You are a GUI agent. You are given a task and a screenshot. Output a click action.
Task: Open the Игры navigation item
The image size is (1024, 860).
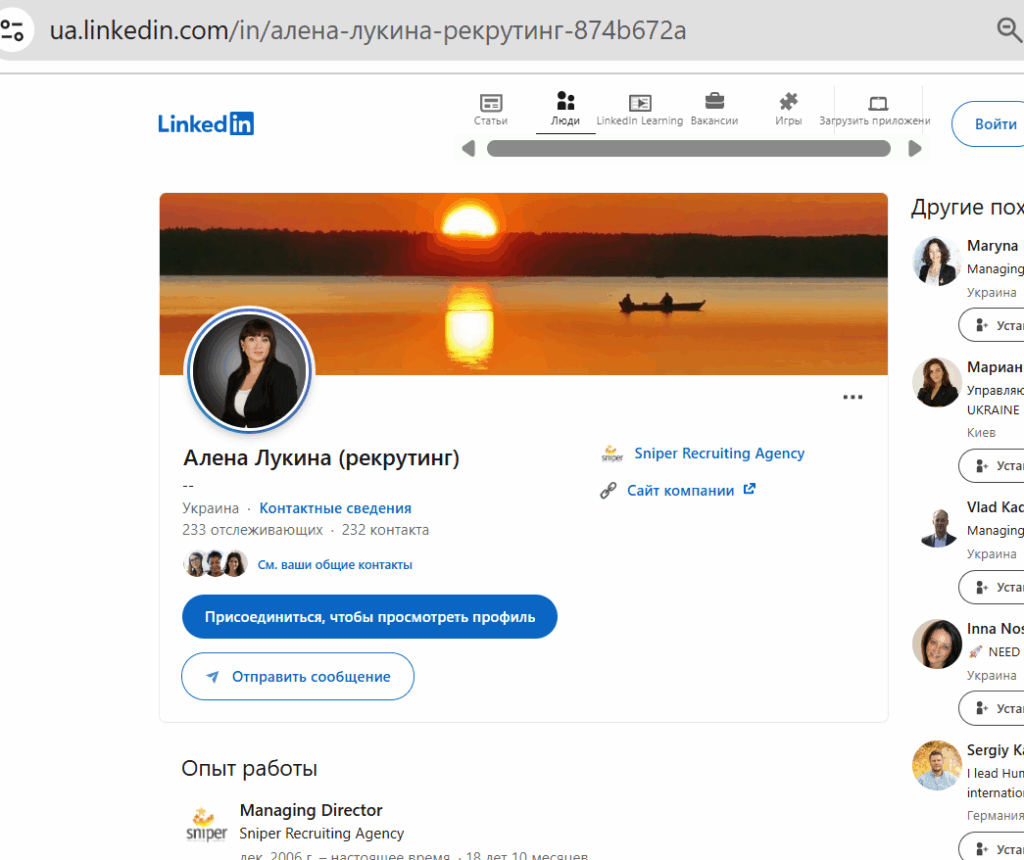788,110
